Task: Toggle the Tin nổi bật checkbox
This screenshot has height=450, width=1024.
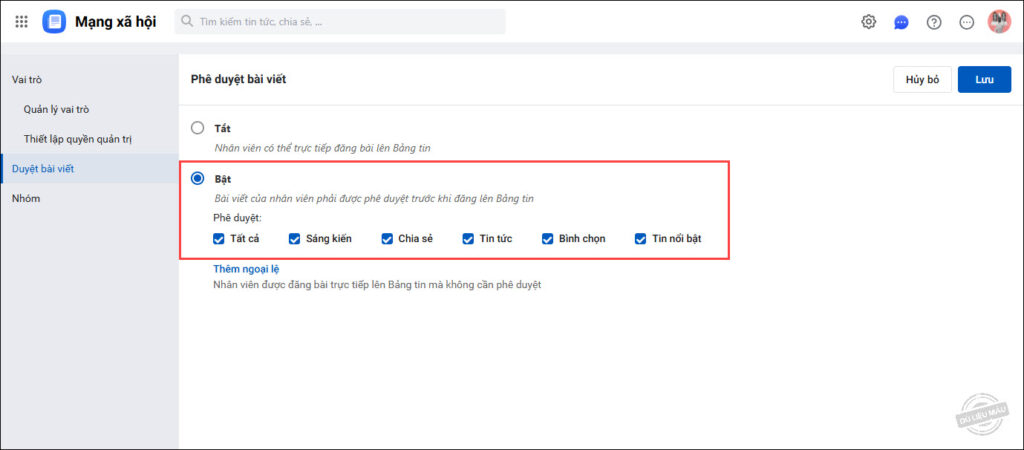Action: click(641, 239)
